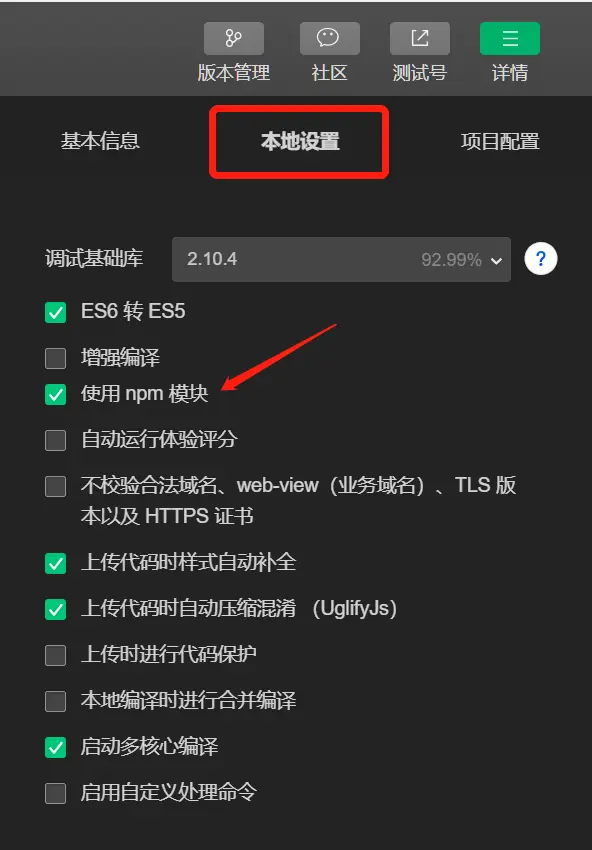592x850 pixels.
Task: Check 本地编译时进行合并编译 checkbox
Action: [55, 701]
